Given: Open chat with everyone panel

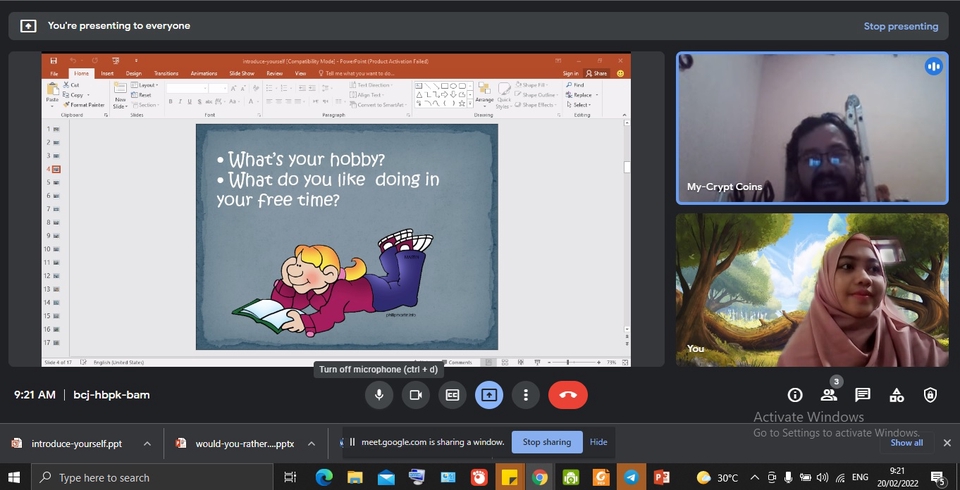Looking at the screenshot, I should tap(863, 395).
